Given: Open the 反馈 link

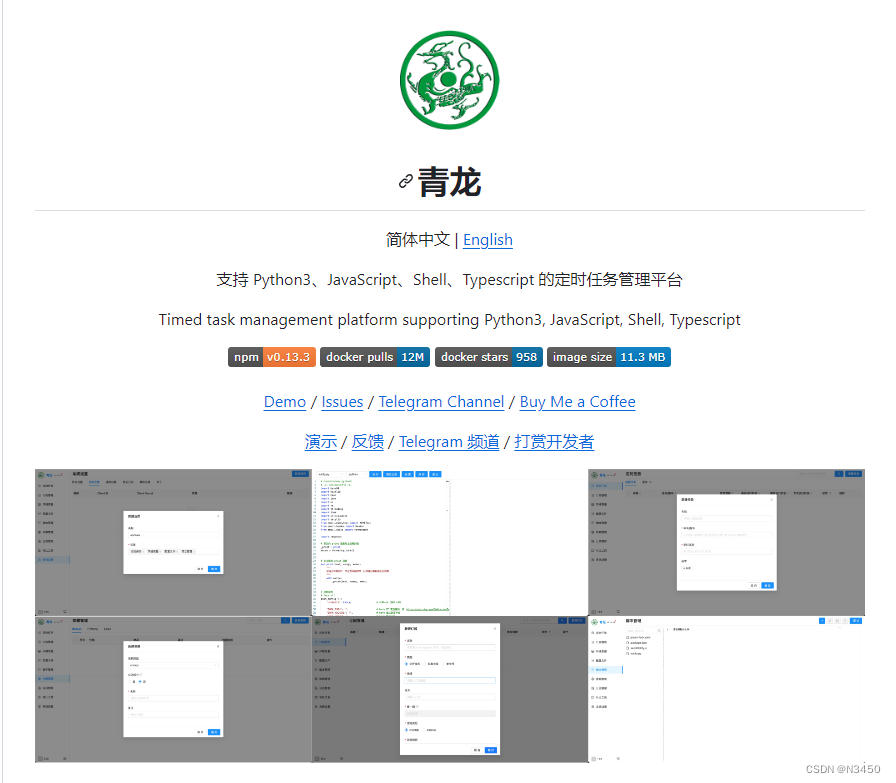Looking at the screenshot, I should point(367,442).
